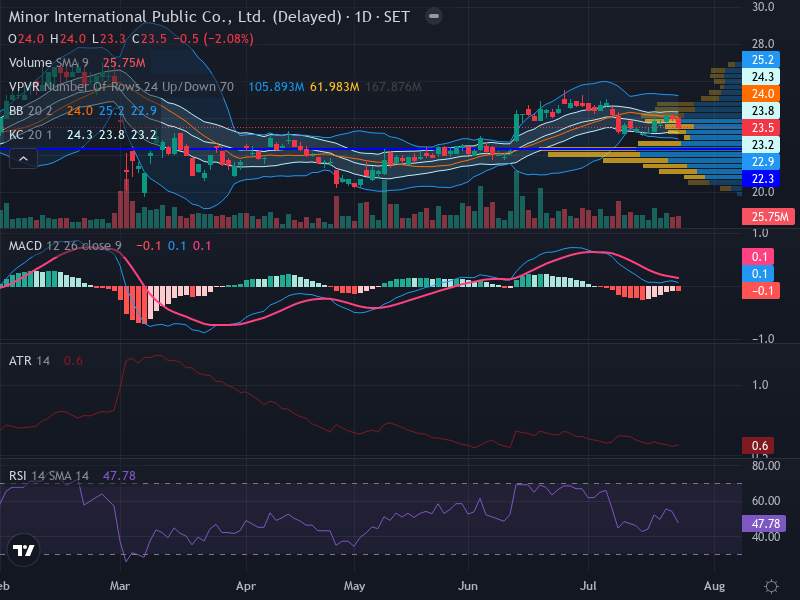Open TradingView logo at bottom left
800x600 pixels.
click(x=23, y=549)
